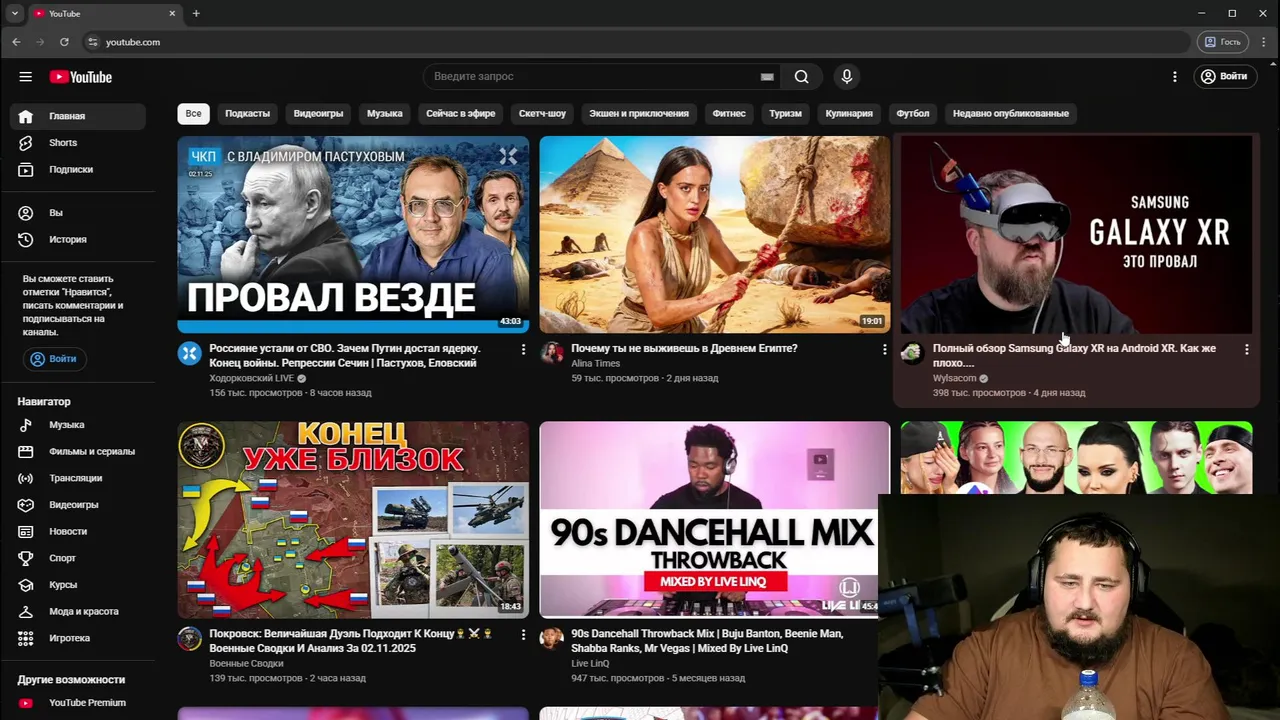This screenshot has height=720, width=1280.
Task: Open YouTube settings three-dot menu
Action: tap(1175, 77)
